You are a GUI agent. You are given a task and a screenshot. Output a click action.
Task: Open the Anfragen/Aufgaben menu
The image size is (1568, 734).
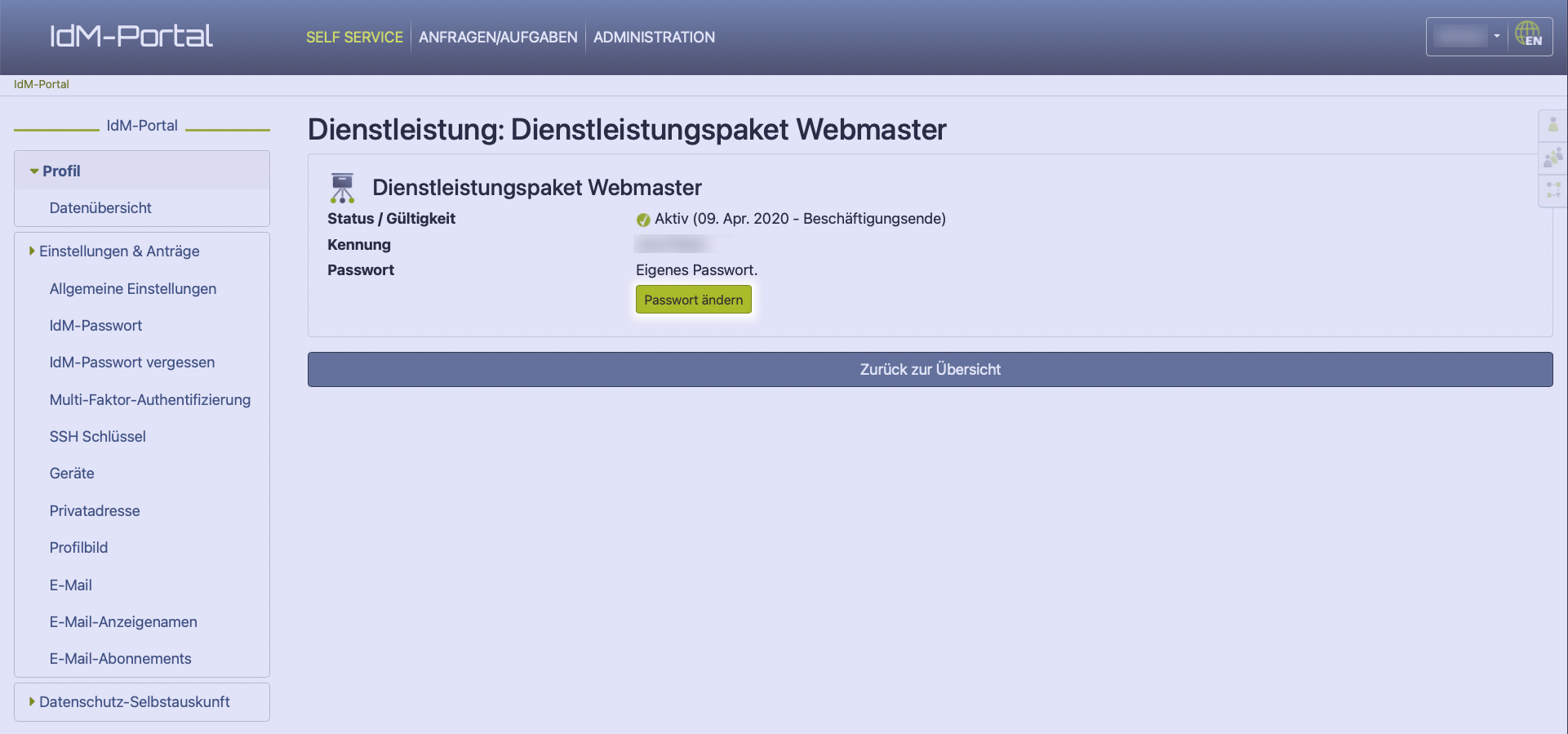498,38
